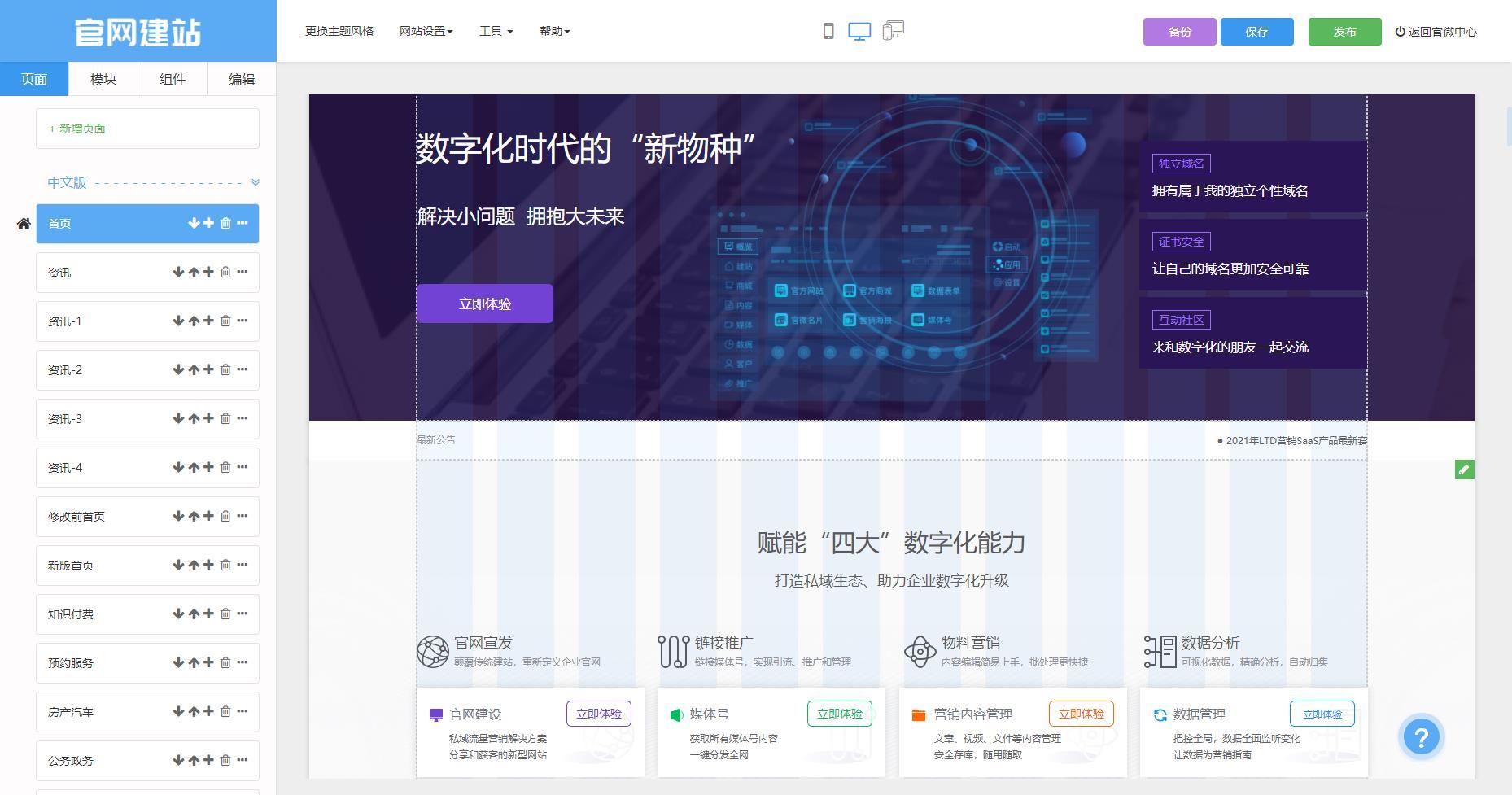1512x795 pixels.
Task: Delete the 首页 page with trash icon
Action: point(225,223)
